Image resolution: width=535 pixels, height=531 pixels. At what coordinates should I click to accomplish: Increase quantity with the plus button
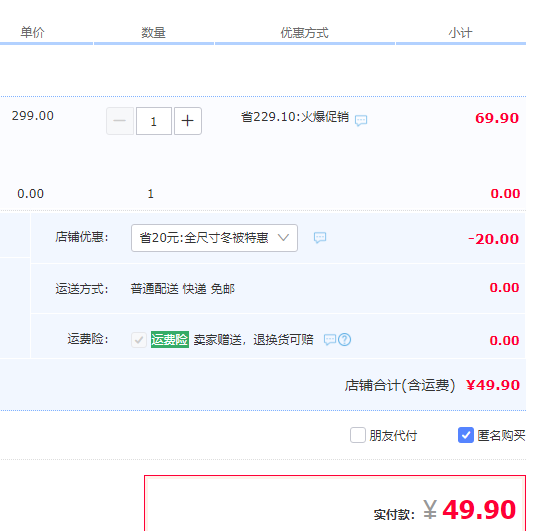(188, 121)
